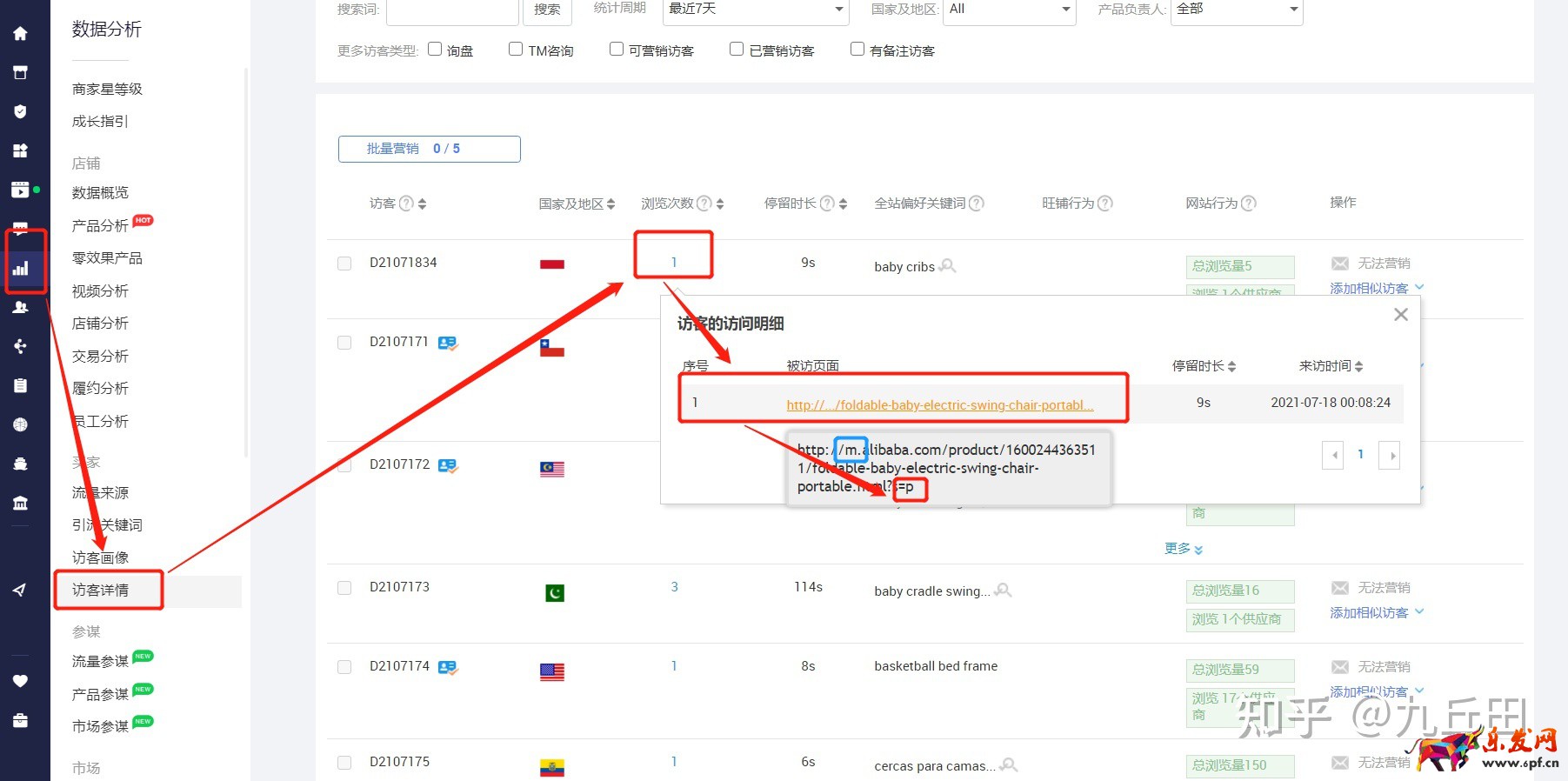Enable the 询盘 visitor type checkbox

435,50
